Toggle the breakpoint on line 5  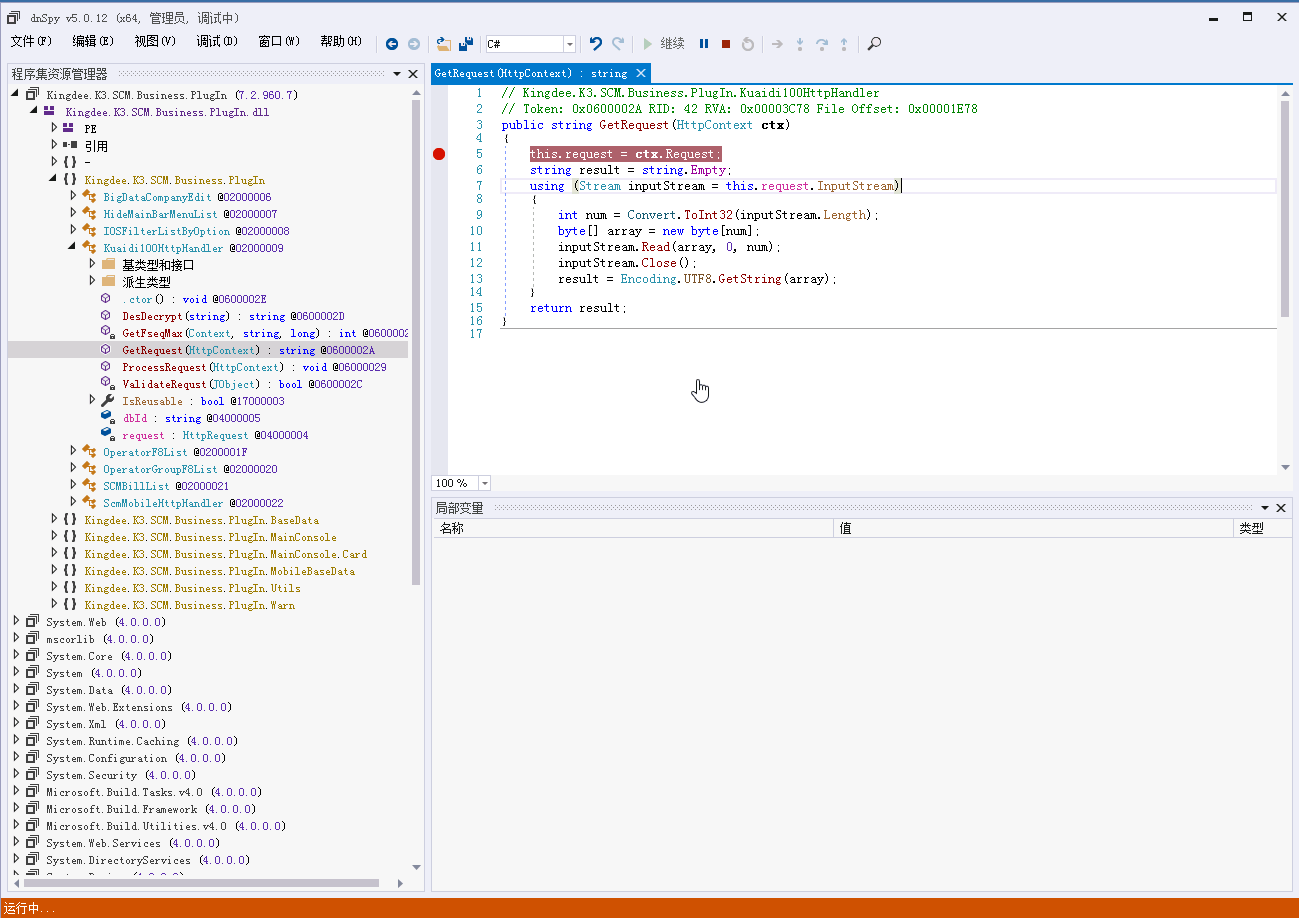pyautogui.click(x=439, y=154)
